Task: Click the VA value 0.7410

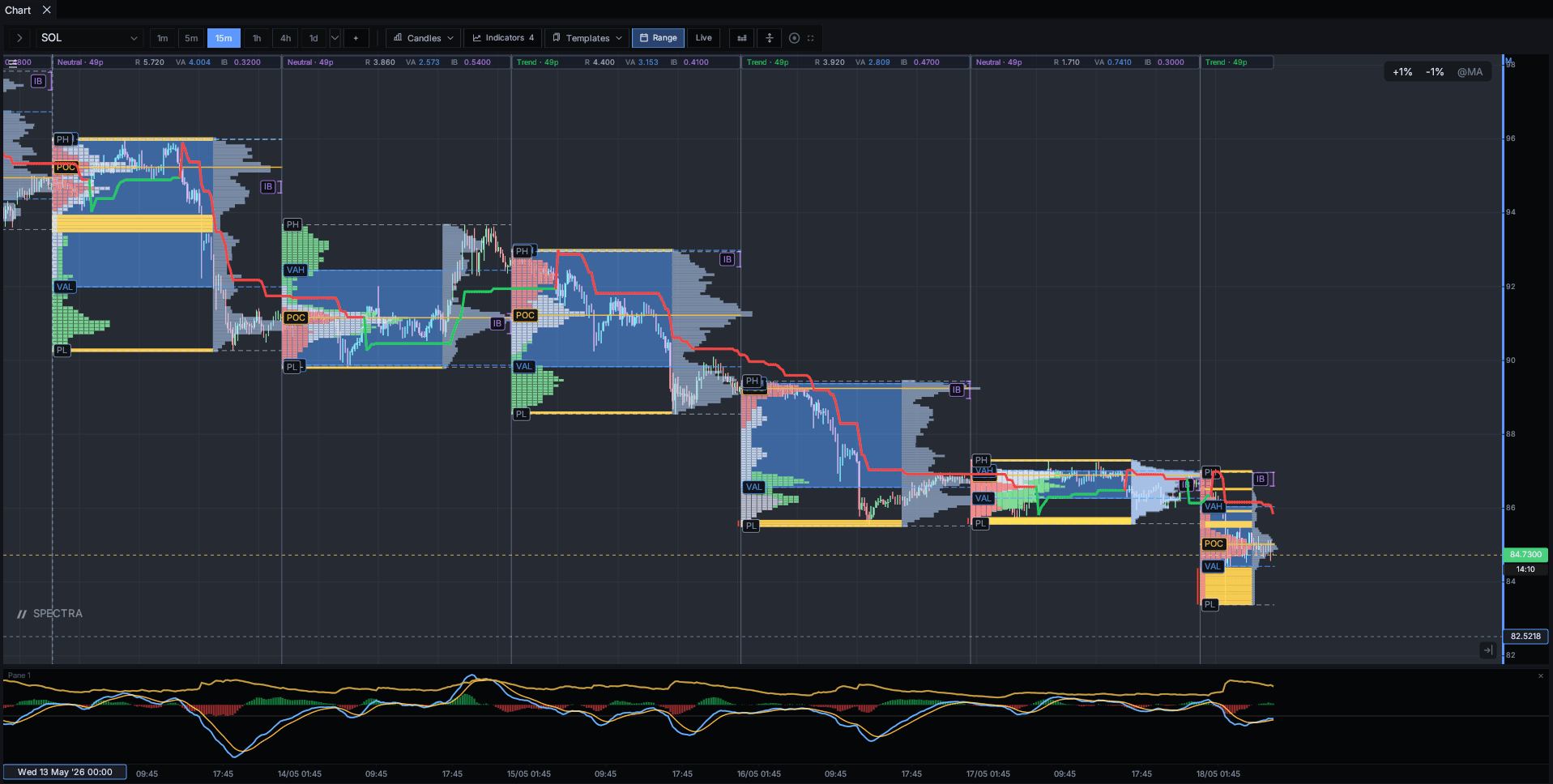Action: click(1119, 62)
